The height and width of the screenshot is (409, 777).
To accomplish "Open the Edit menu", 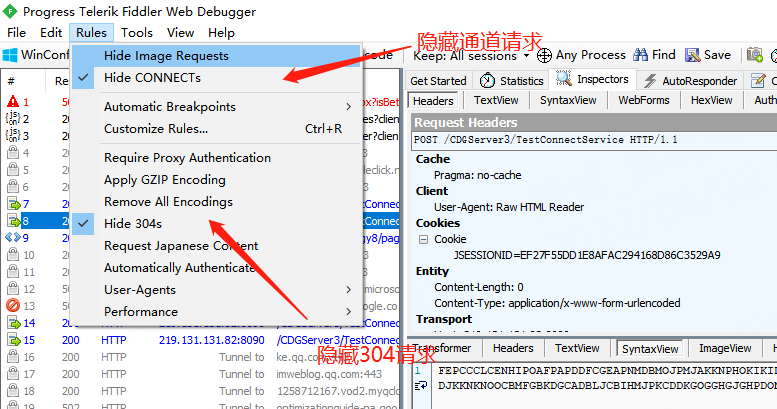I will coord(51,33).
